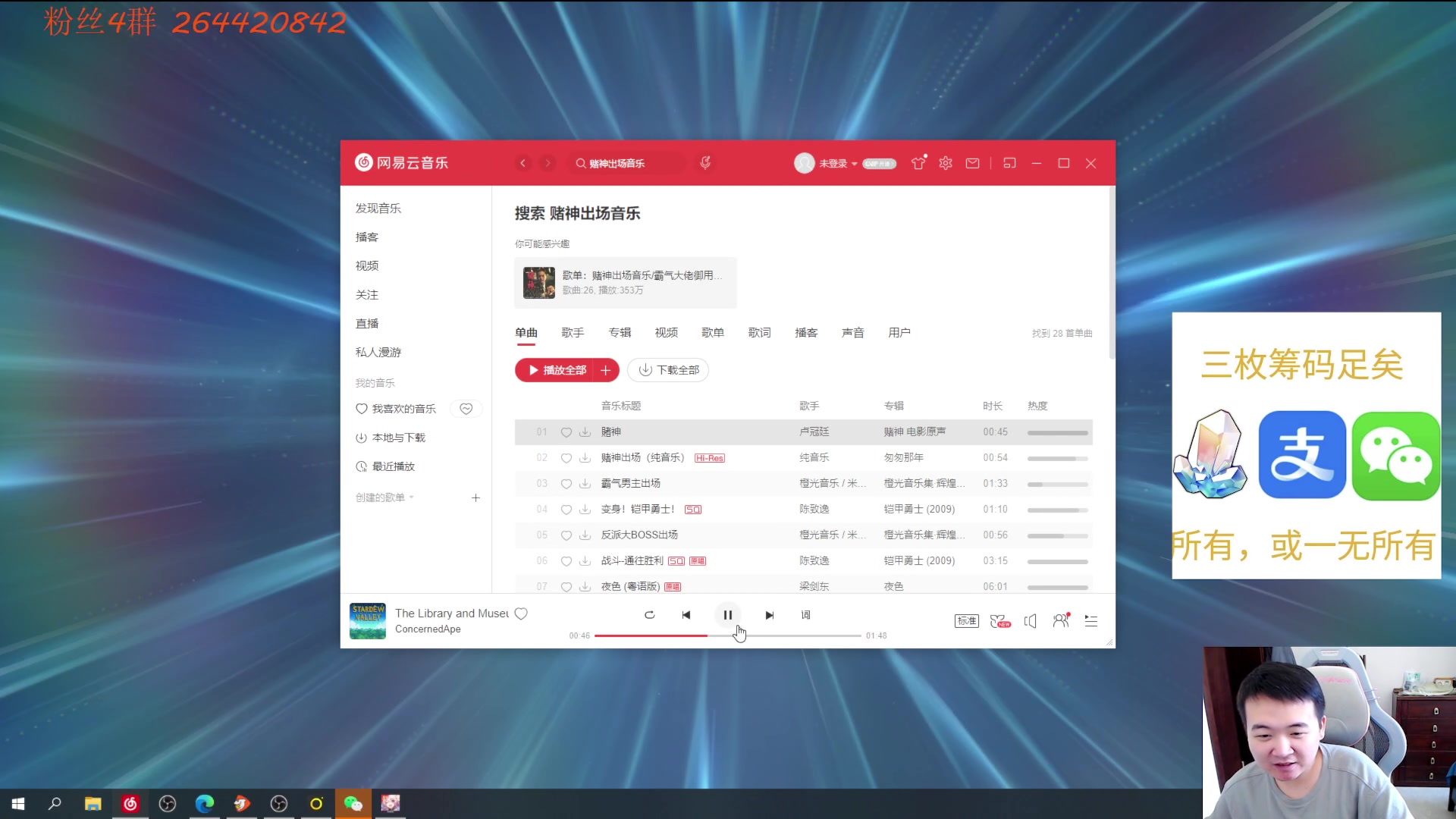Show lyrics with the 词 icon
This screenshot has height=819, width=1456.
(x=806, y=615)
